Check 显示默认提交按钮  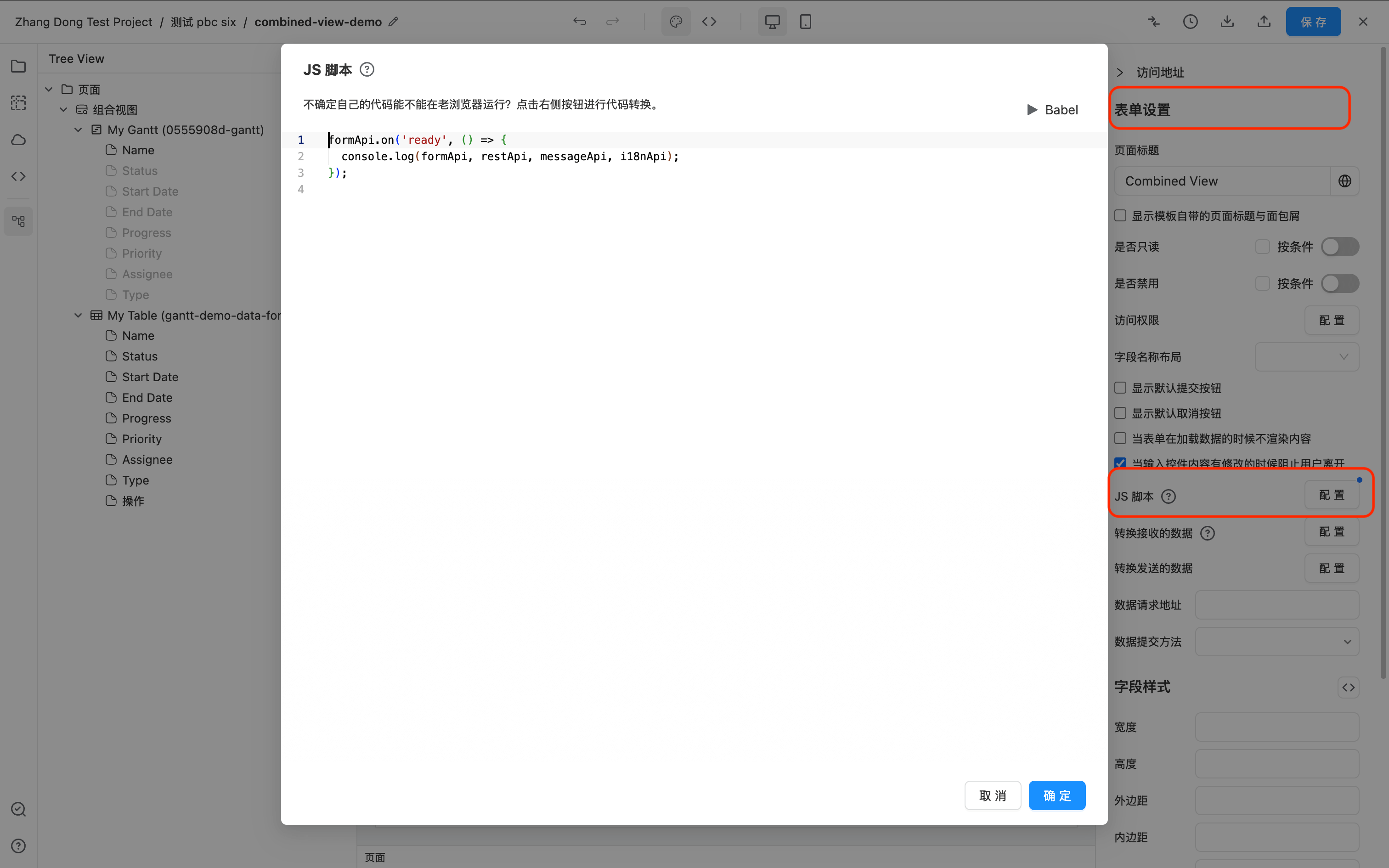pos(1120,388)
